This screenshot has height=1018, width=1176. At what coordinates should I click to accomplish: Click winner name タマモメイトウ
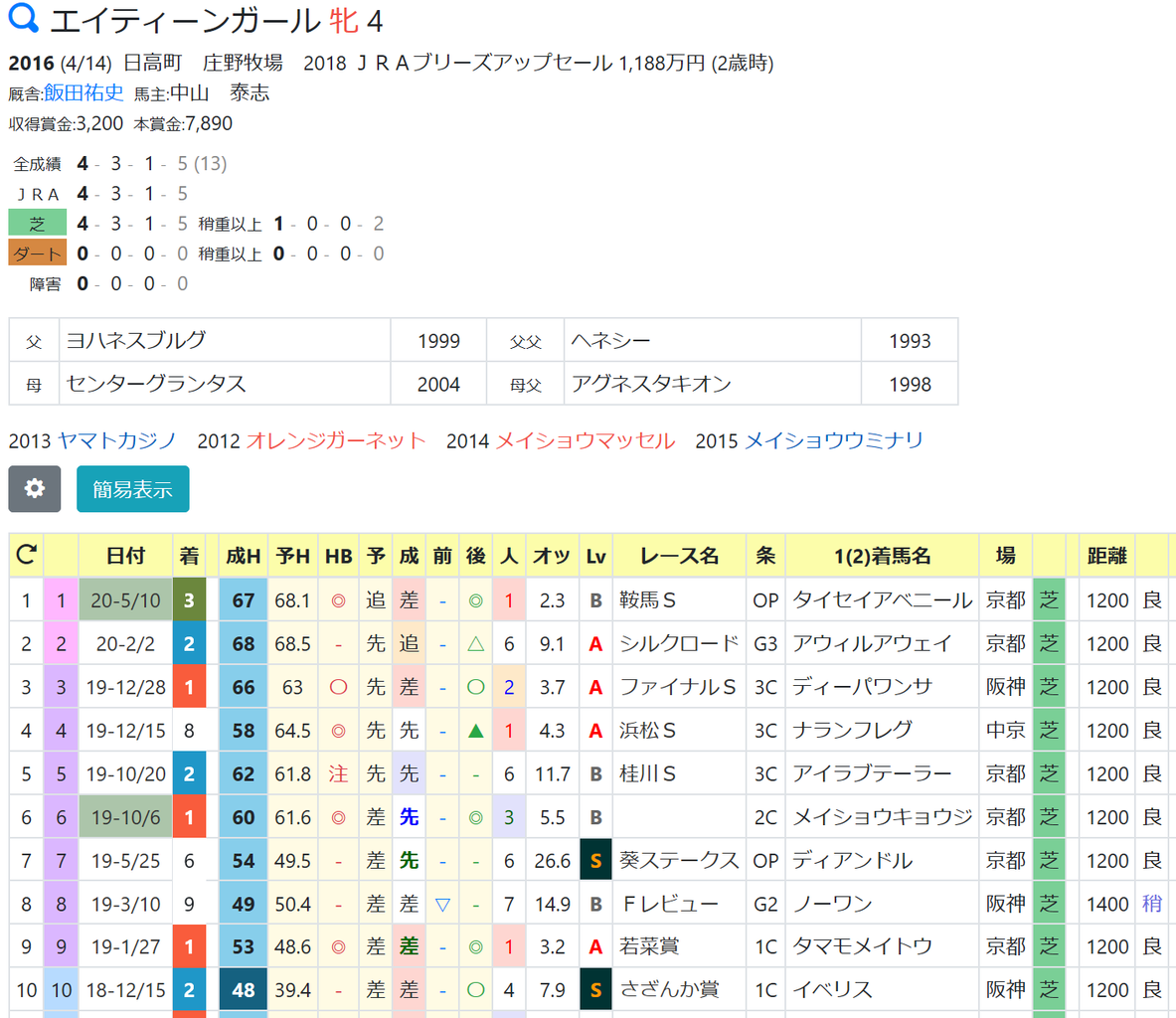click(x=862, y=946)
